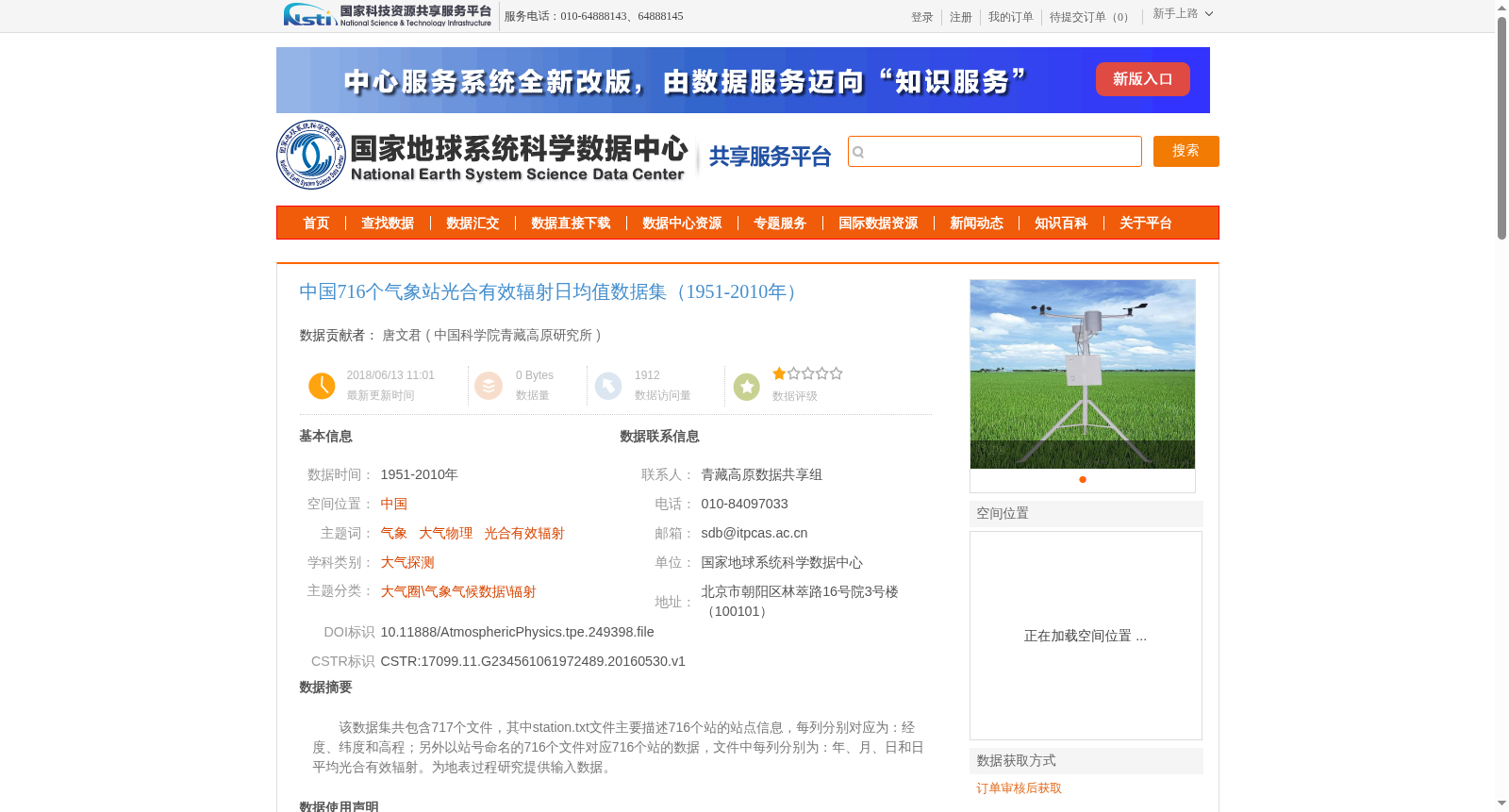Click the fifth rating star
This screenshot has height=812, width=1509.
point(836,373)
